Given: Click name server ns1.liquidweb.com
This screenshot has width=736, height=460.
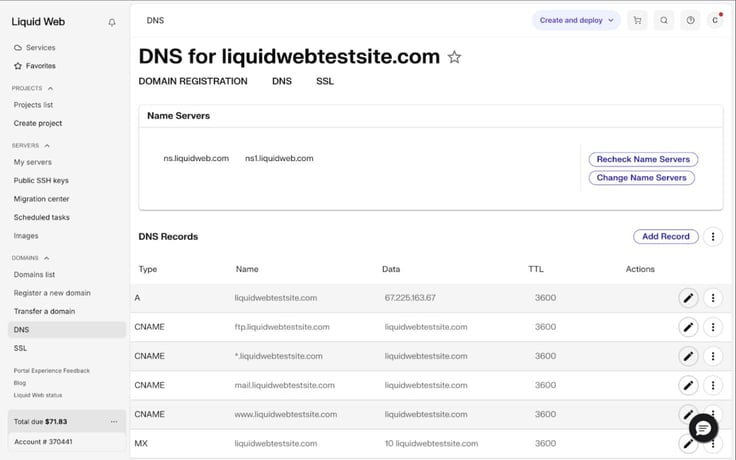Looking at the screenshot, I should coord(279,159).
